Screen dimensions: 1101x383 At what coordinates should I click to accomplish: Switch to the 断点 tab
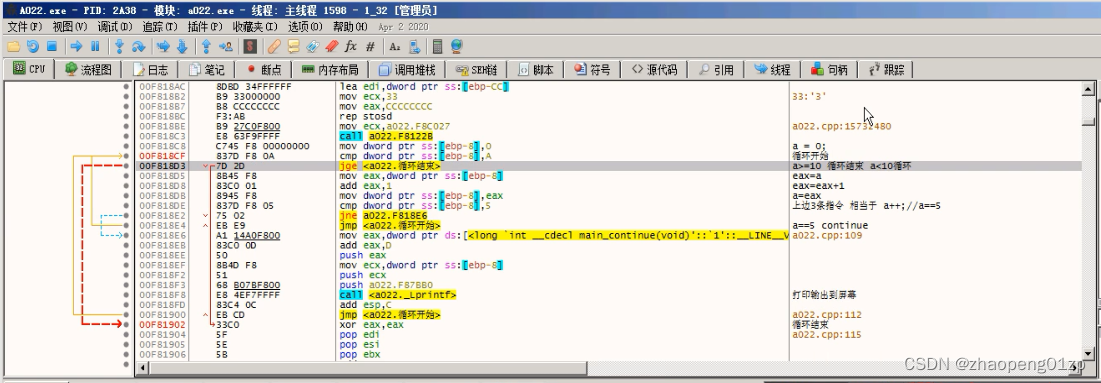264,70
